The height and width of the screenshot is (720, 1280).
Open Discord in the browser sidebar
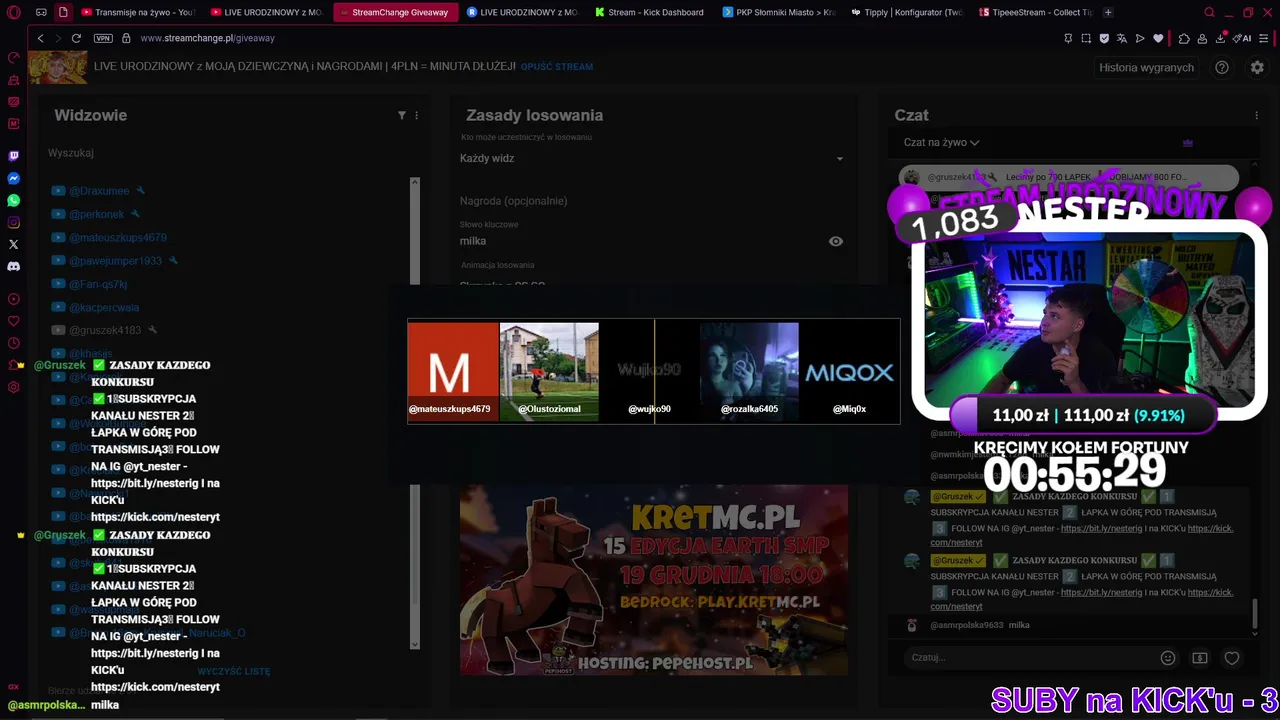13,266
